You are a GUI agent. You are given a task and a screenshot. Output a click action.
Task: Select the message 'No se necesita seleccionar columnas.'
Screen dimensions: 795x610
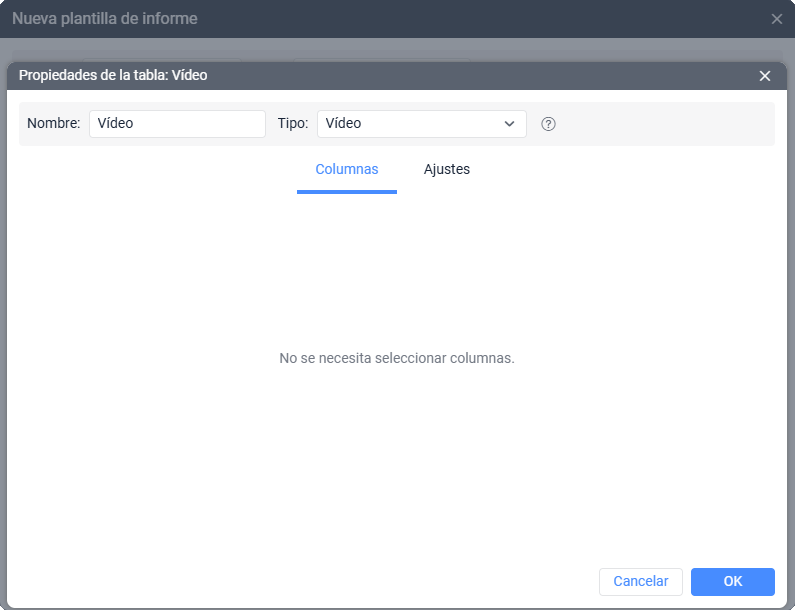(x=397, y=358)
